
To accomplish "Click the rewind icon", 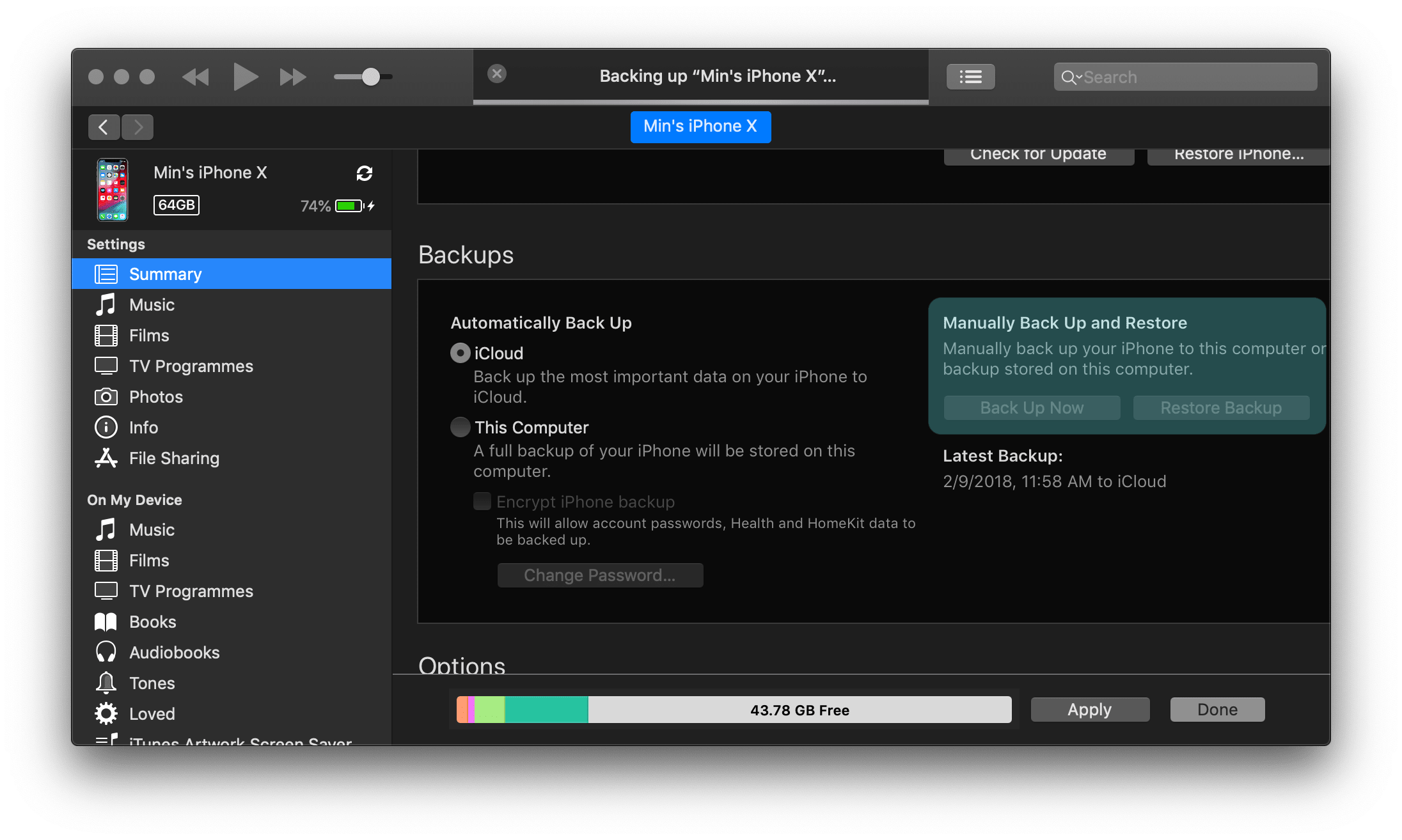I will click(196, 77).
